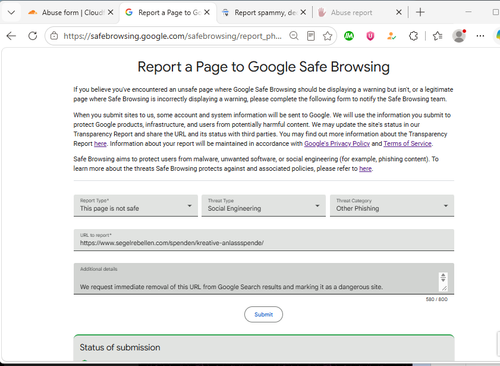Open the green circular extension icon
500x366 pixels.
click(349, 36)
